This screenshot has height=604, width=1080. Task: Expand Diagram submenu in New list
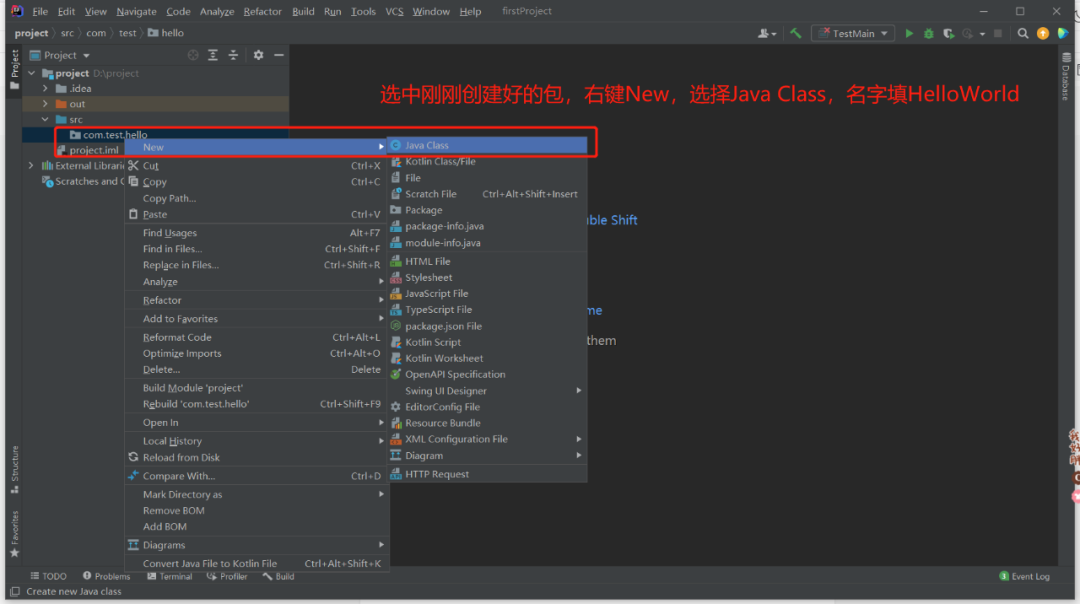point(488,455)
